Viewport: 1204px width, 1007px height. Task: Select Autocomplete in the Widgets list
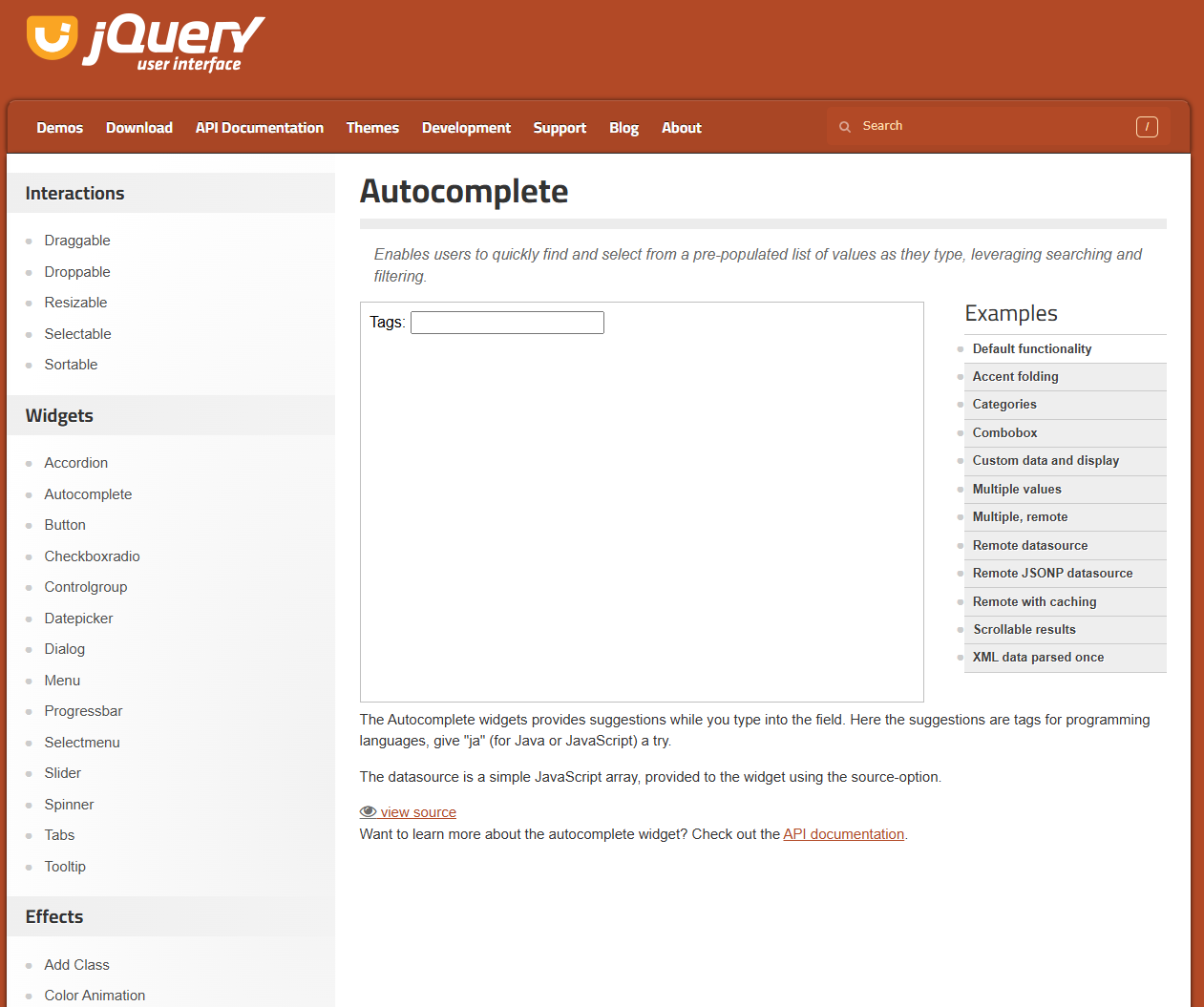click(88, 494)
